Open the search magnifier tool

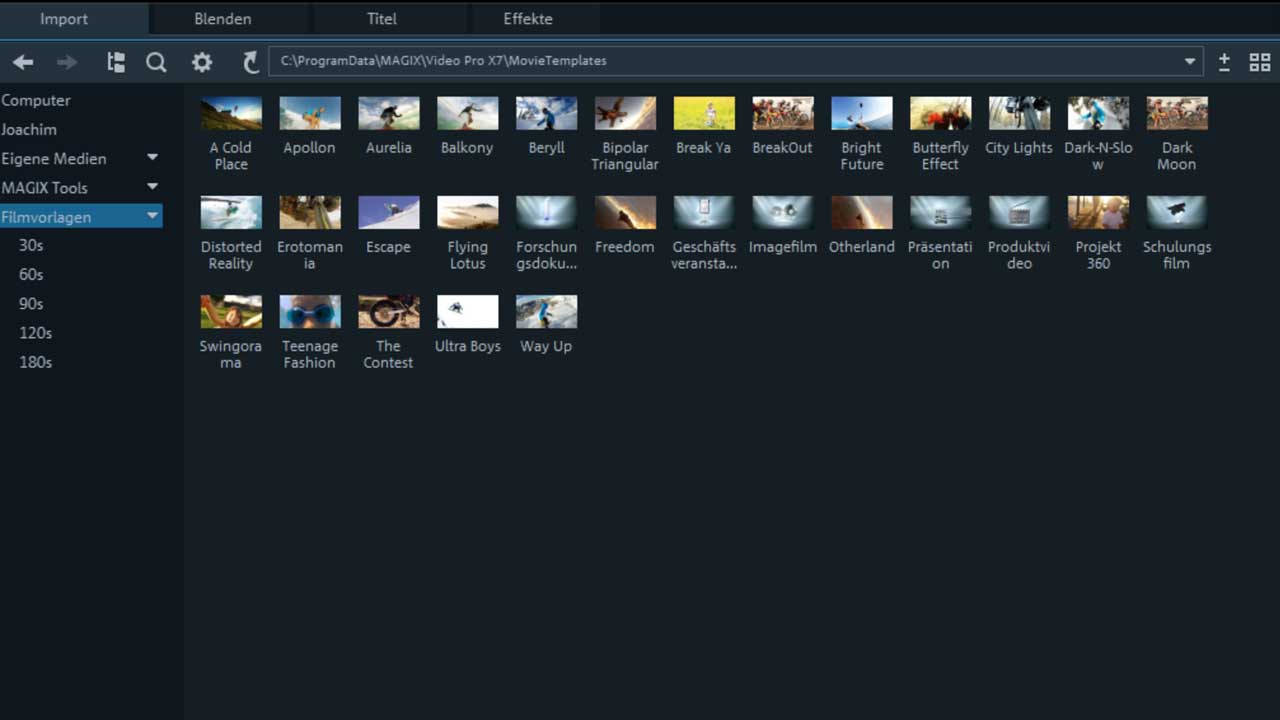[x=156, y=62]
